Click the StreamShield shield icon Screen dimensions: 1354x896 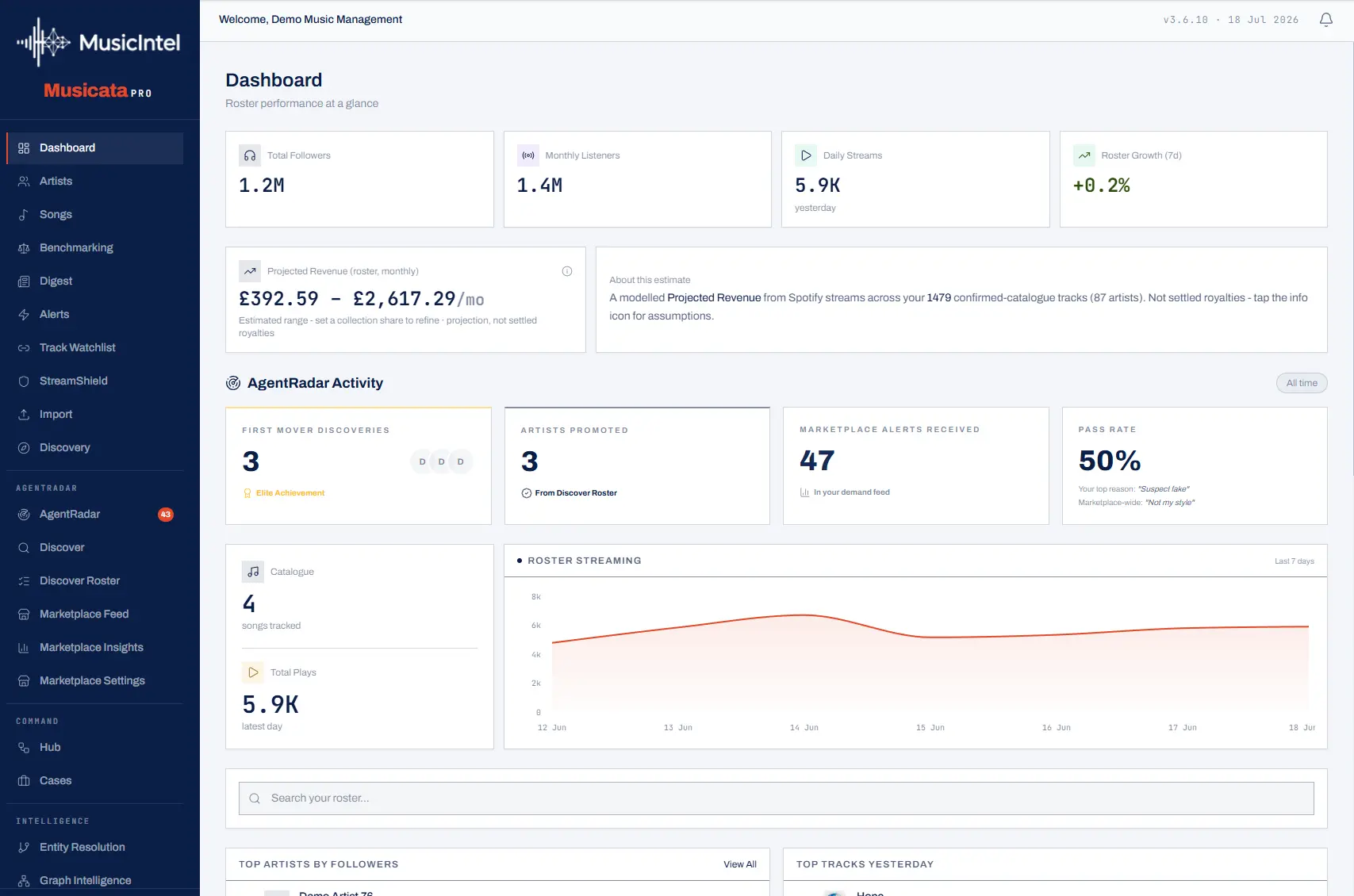click(x=24, y=381)
